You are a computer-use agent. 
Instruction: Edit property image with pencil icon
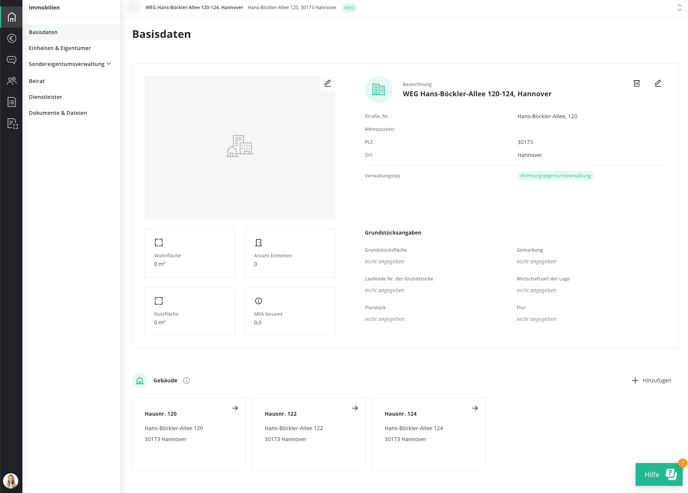327,83
